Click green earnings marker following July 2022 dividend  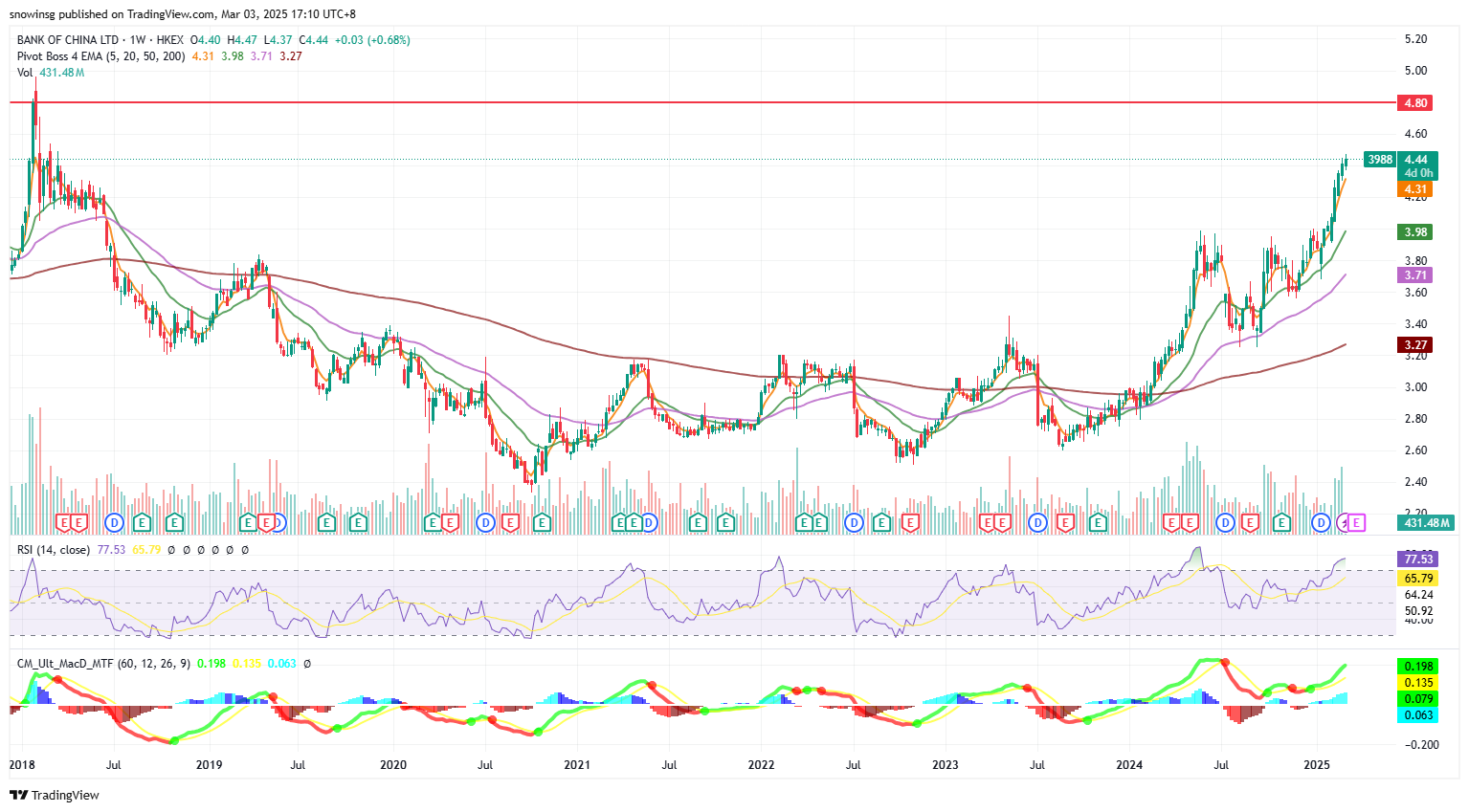tap(881, 522)
